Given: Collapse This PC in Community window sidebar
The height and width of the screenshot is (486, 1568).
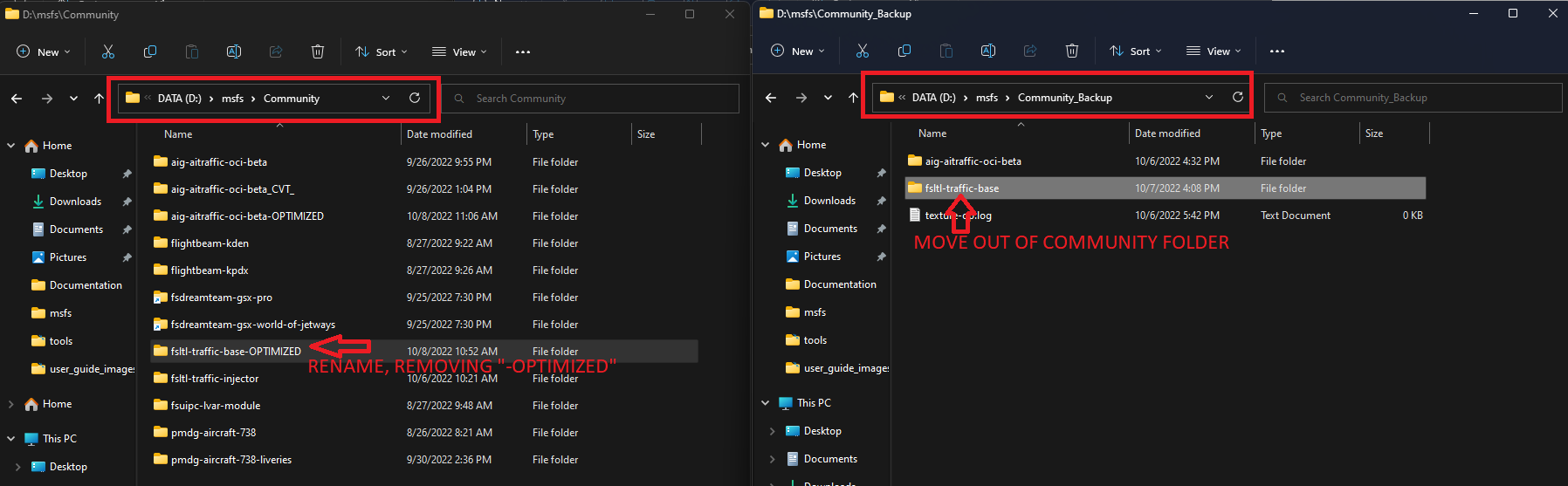Looking at the screenshot, I should tap(11, 439).
